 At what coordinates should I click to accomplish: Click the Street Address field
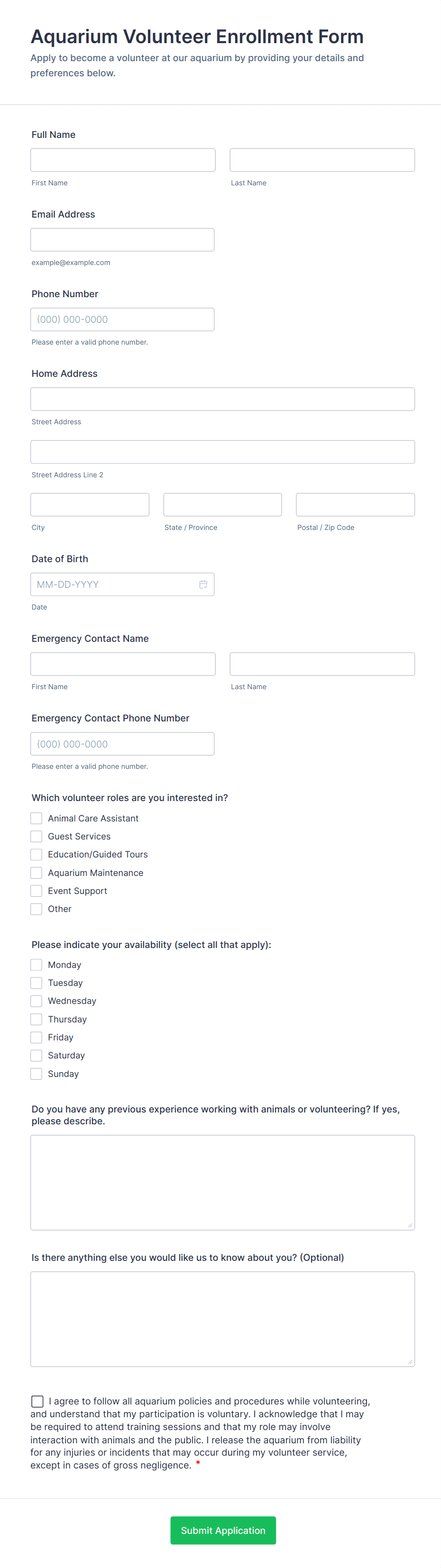coord(222,399)
